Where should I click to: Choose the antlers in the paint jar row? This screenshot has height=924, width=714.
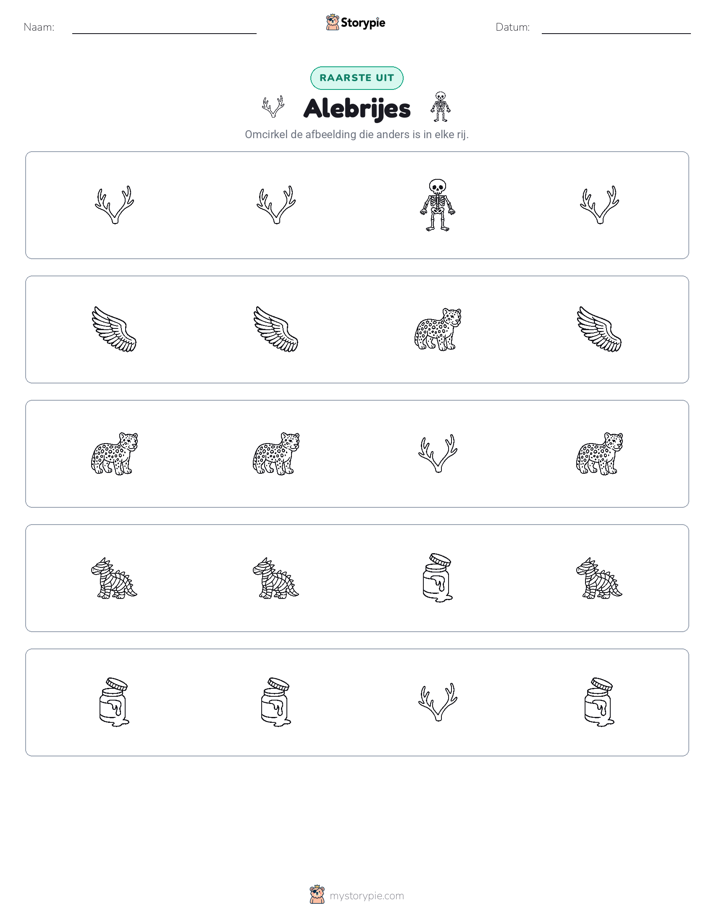(x=438, y=702)
